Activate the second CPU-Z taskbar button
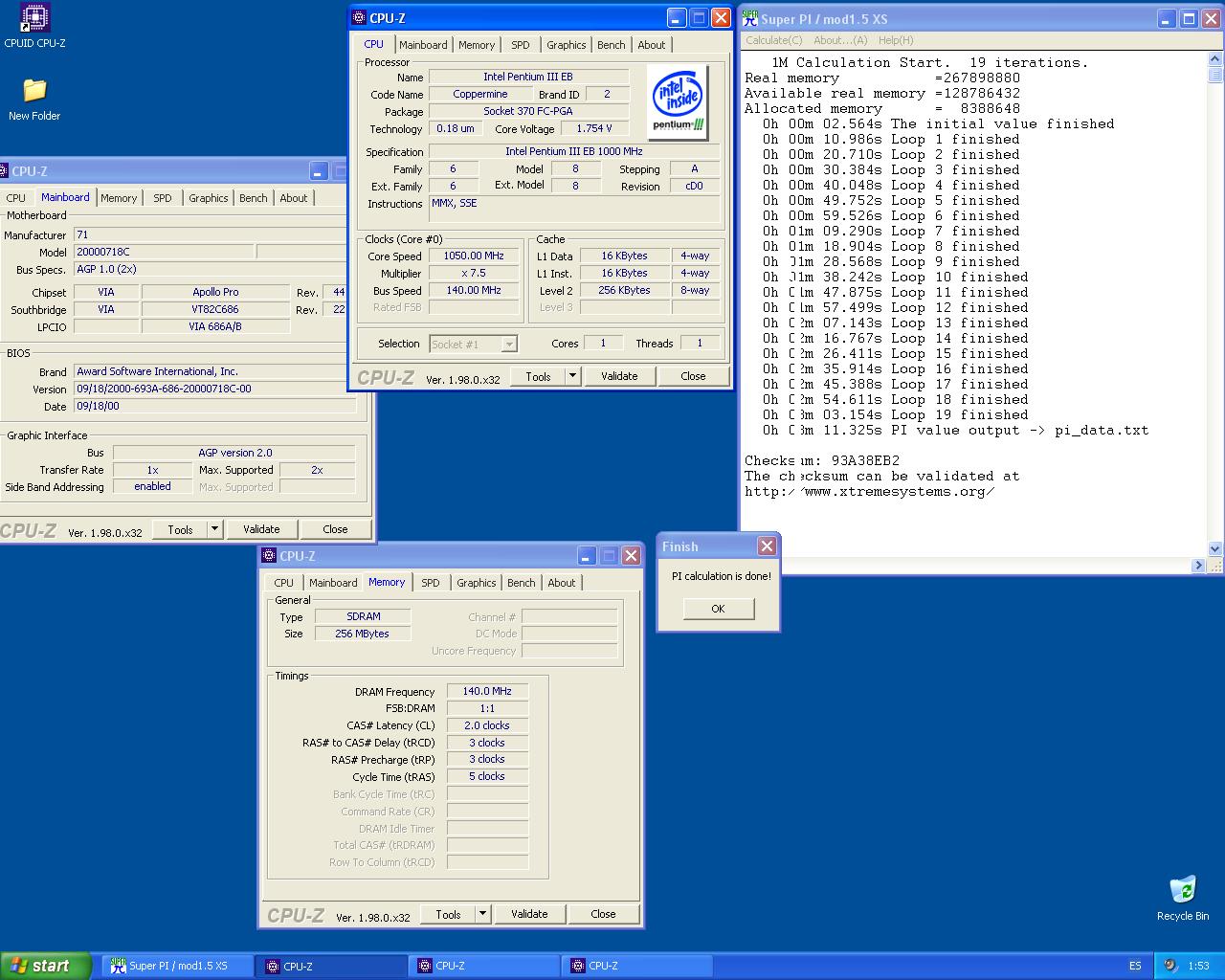The height and width of the screenshot is (980, 1225). tap(485, 966)
